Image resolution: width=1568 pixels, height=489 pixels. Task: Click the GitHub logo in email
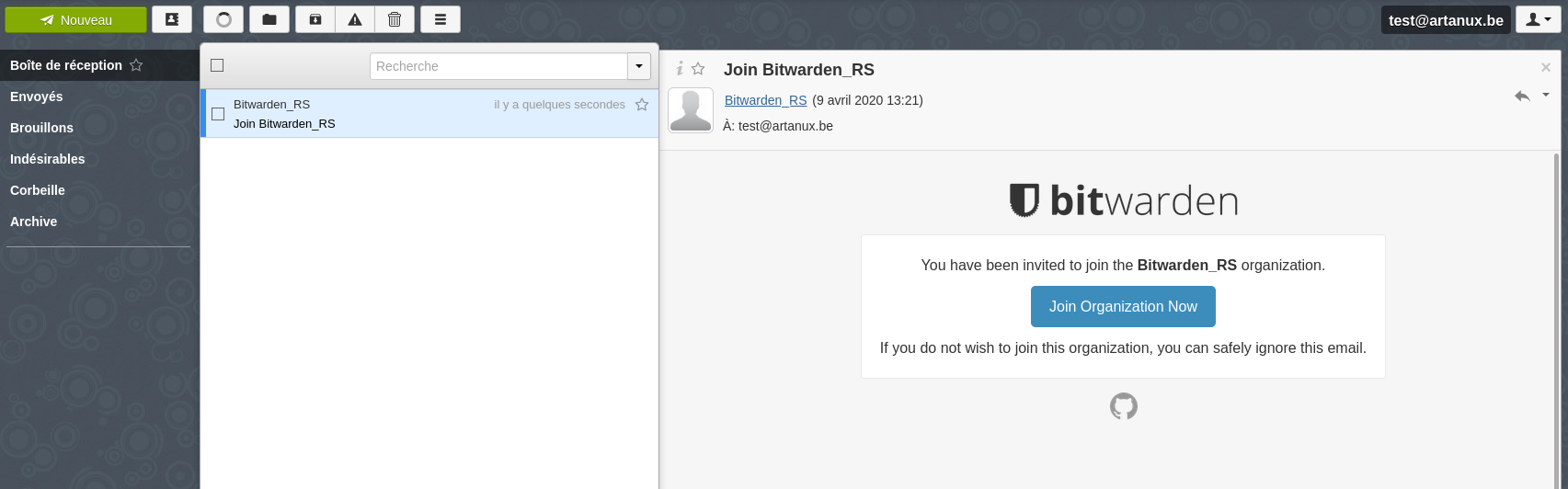click(1123, 406)
